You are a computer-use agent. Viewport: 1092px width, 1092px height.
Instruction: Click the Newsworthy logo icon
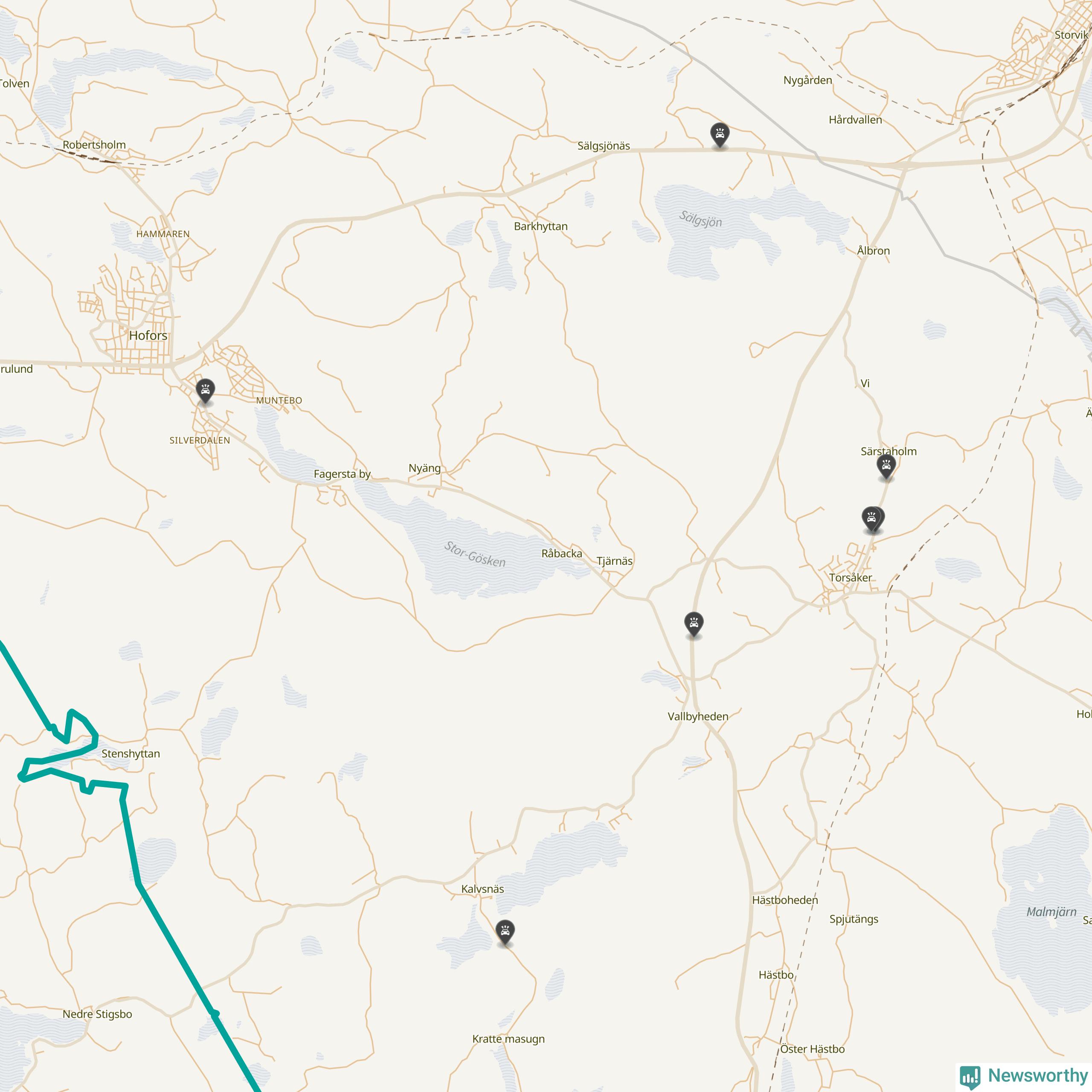point(970,1076)
